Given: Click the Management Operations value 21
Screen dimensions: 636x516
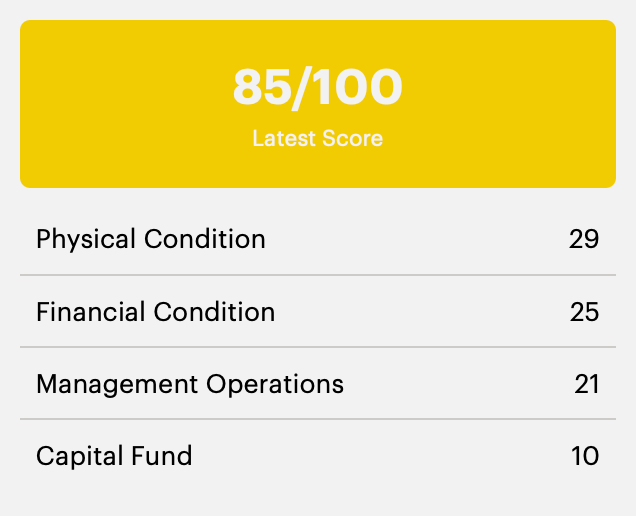Looking at the screenshot, I should pyautogui.click(x=586, y=383).
